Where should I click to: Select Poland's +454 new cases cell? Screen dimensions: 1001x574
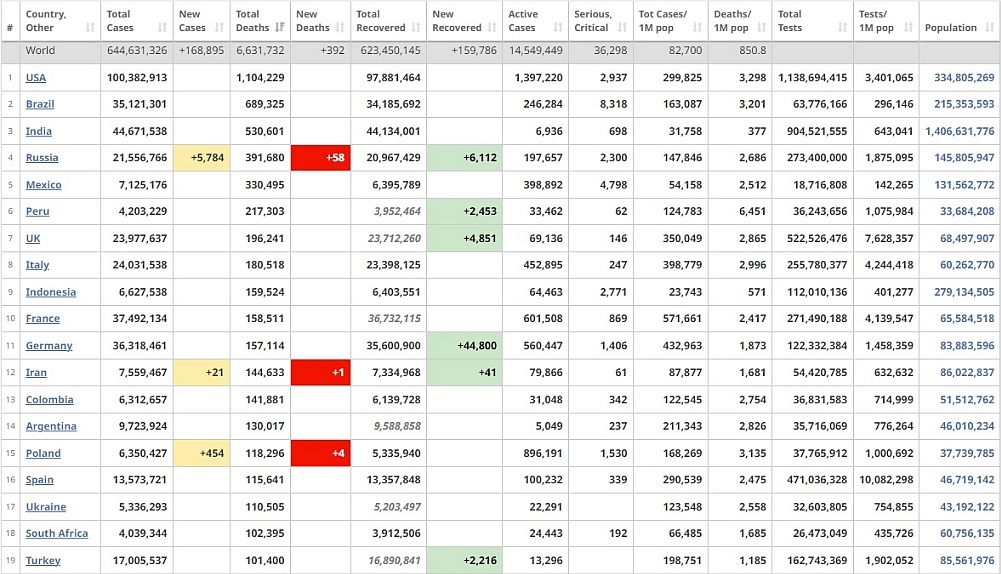point(201,453)
